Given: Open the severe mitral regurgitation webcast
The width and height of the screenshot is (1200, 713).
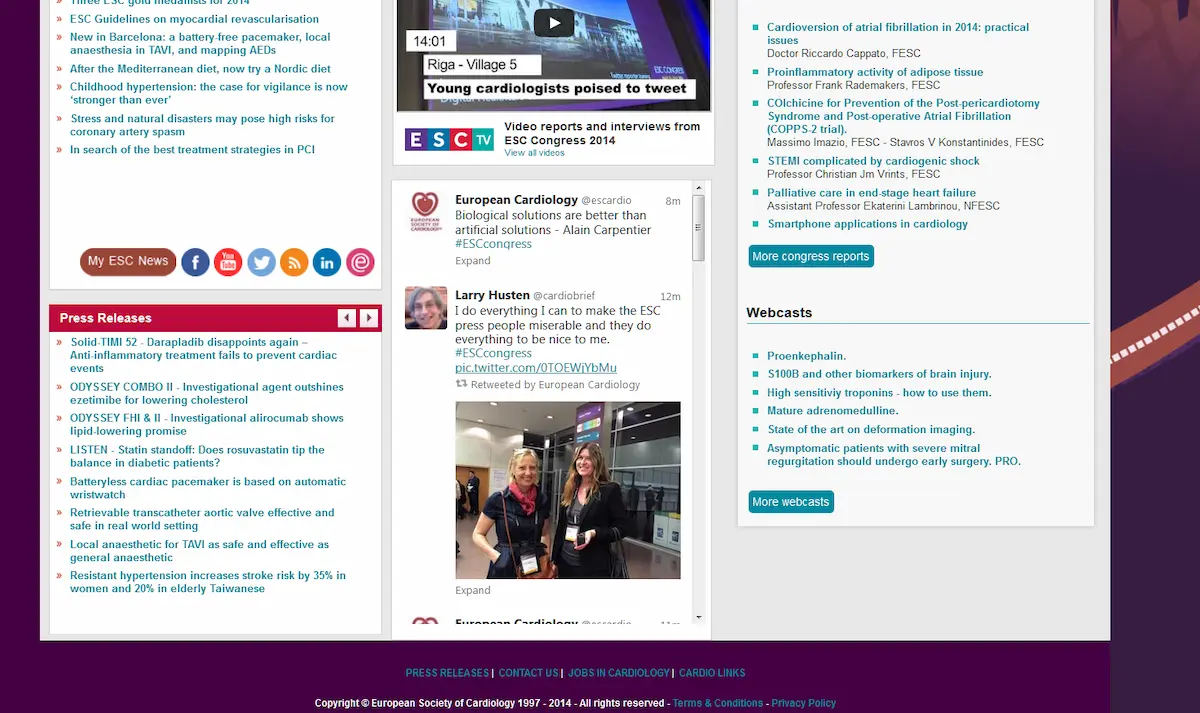Looking at the screenshot, I should [x=894, y=455].
